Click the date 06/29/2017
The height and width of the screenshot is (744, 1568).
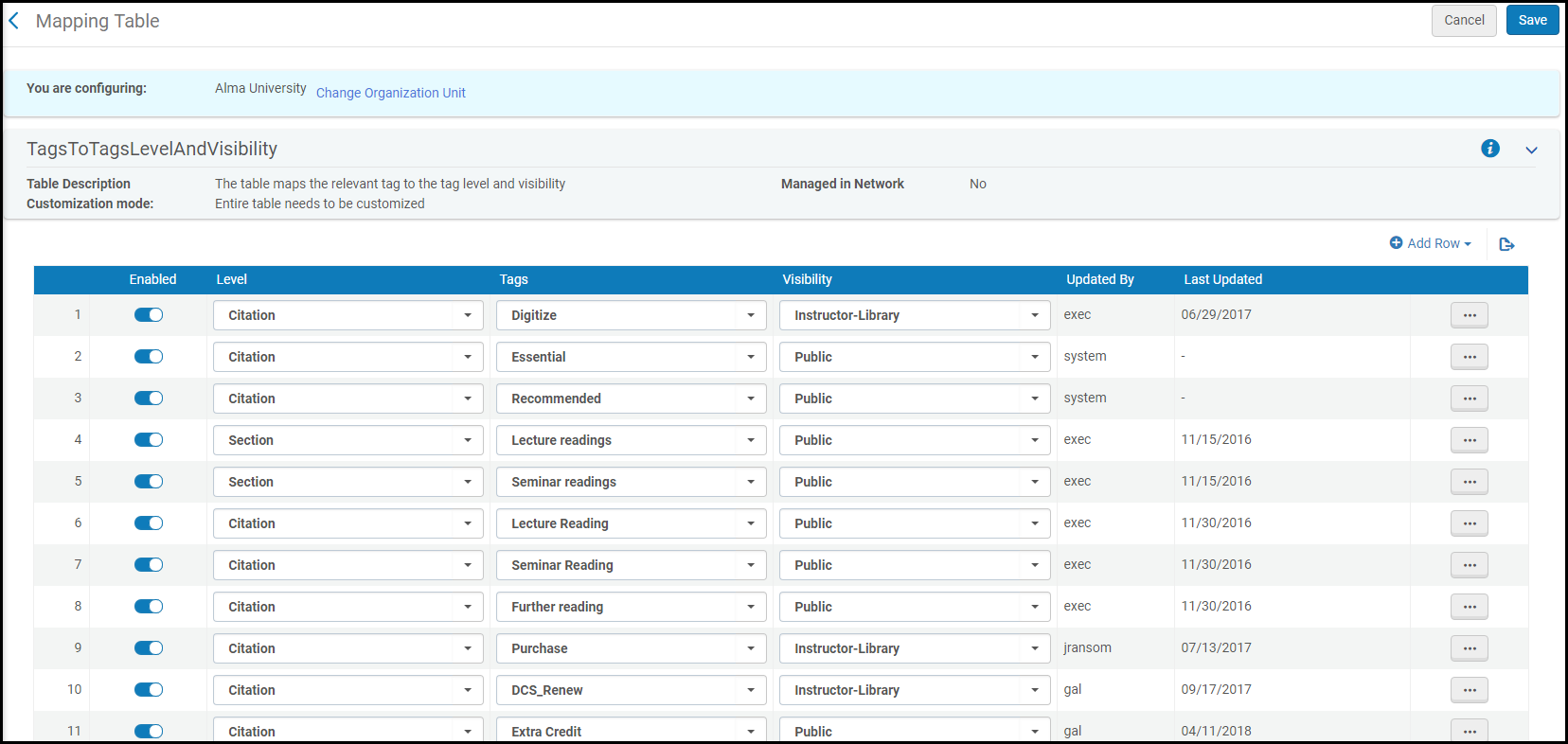(1216, 314)
